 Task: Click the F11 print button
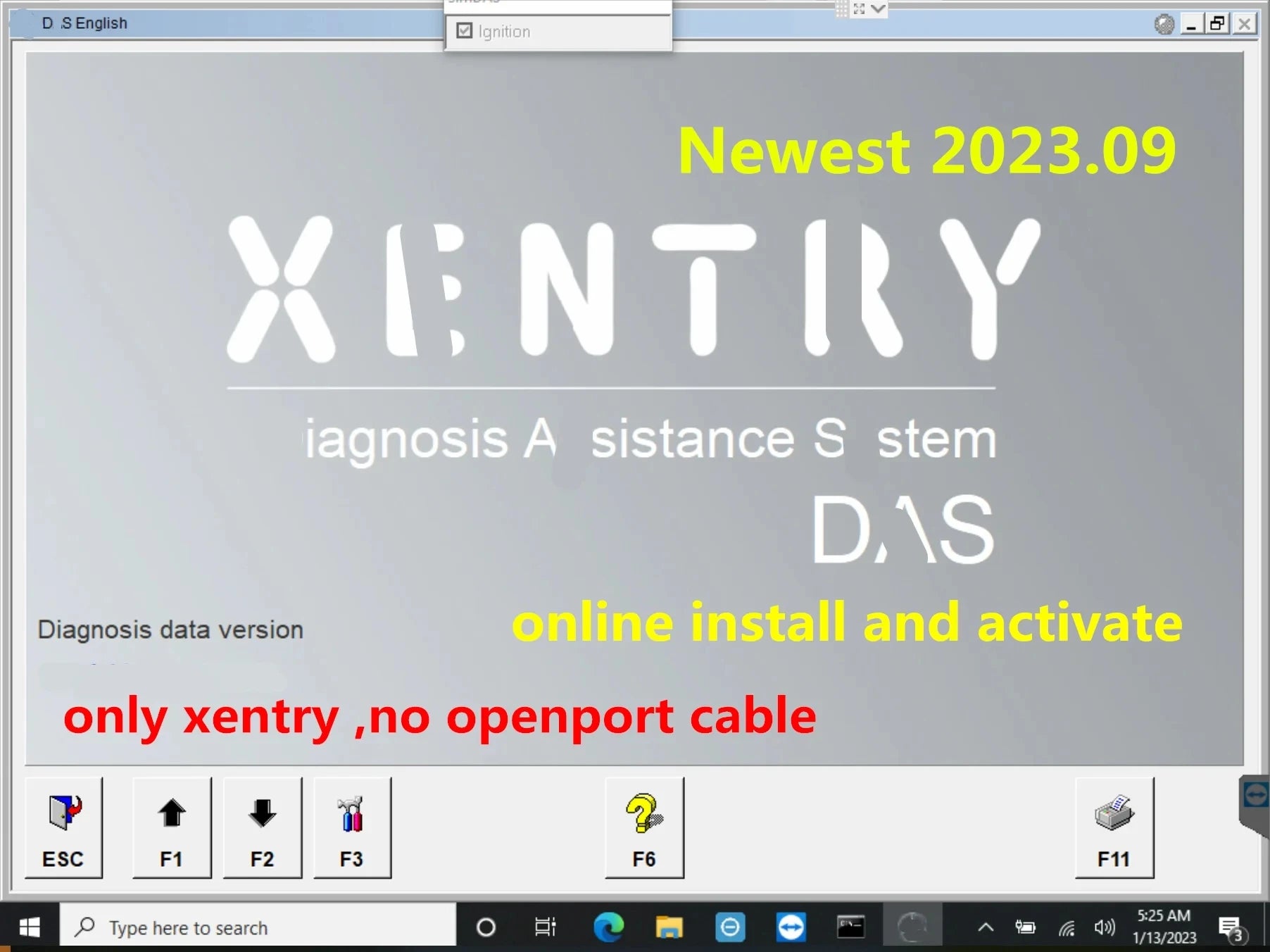1114,827
